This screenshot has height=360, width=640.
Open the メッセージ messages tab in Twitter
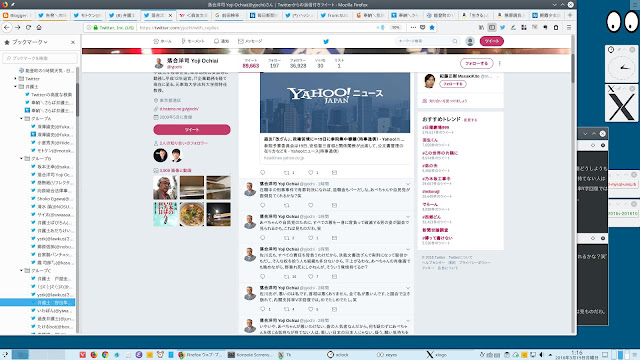[x=250, y=41]
